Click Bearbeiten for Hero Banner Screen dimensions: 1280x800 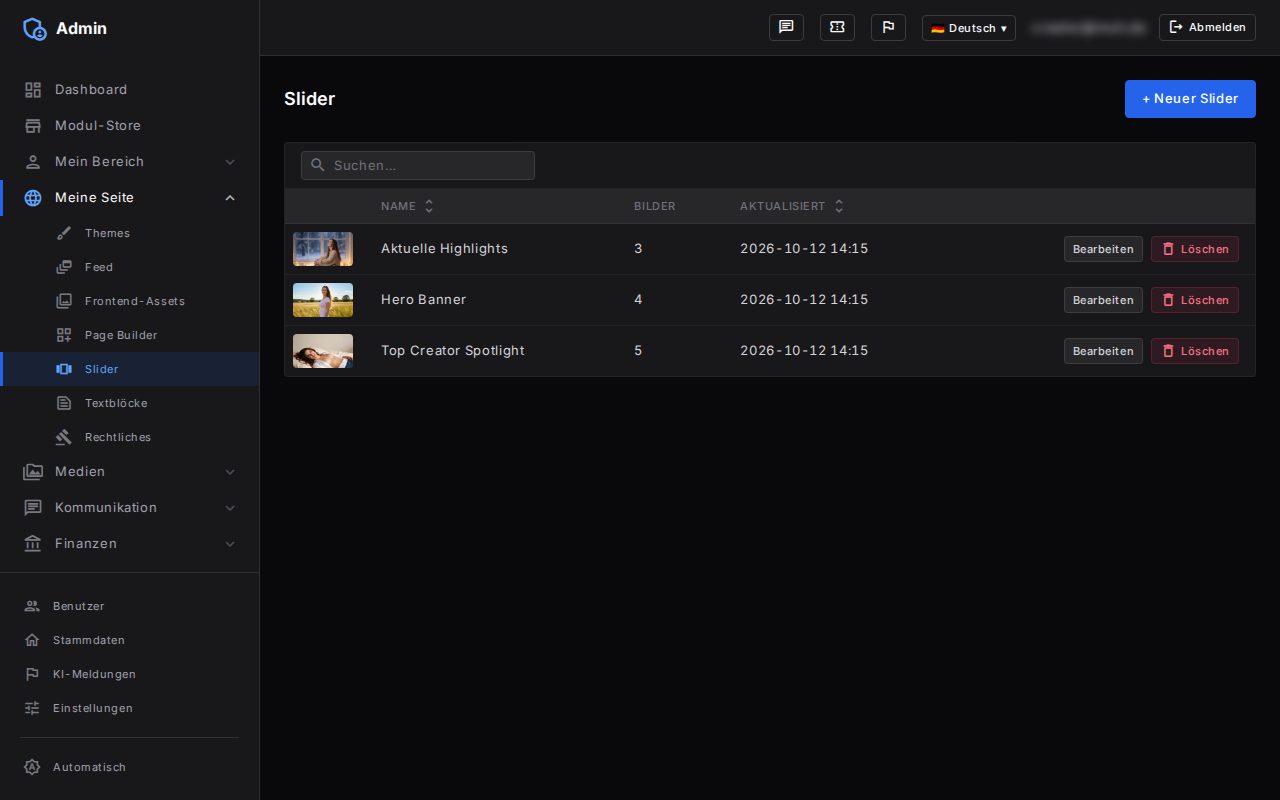1103,300
